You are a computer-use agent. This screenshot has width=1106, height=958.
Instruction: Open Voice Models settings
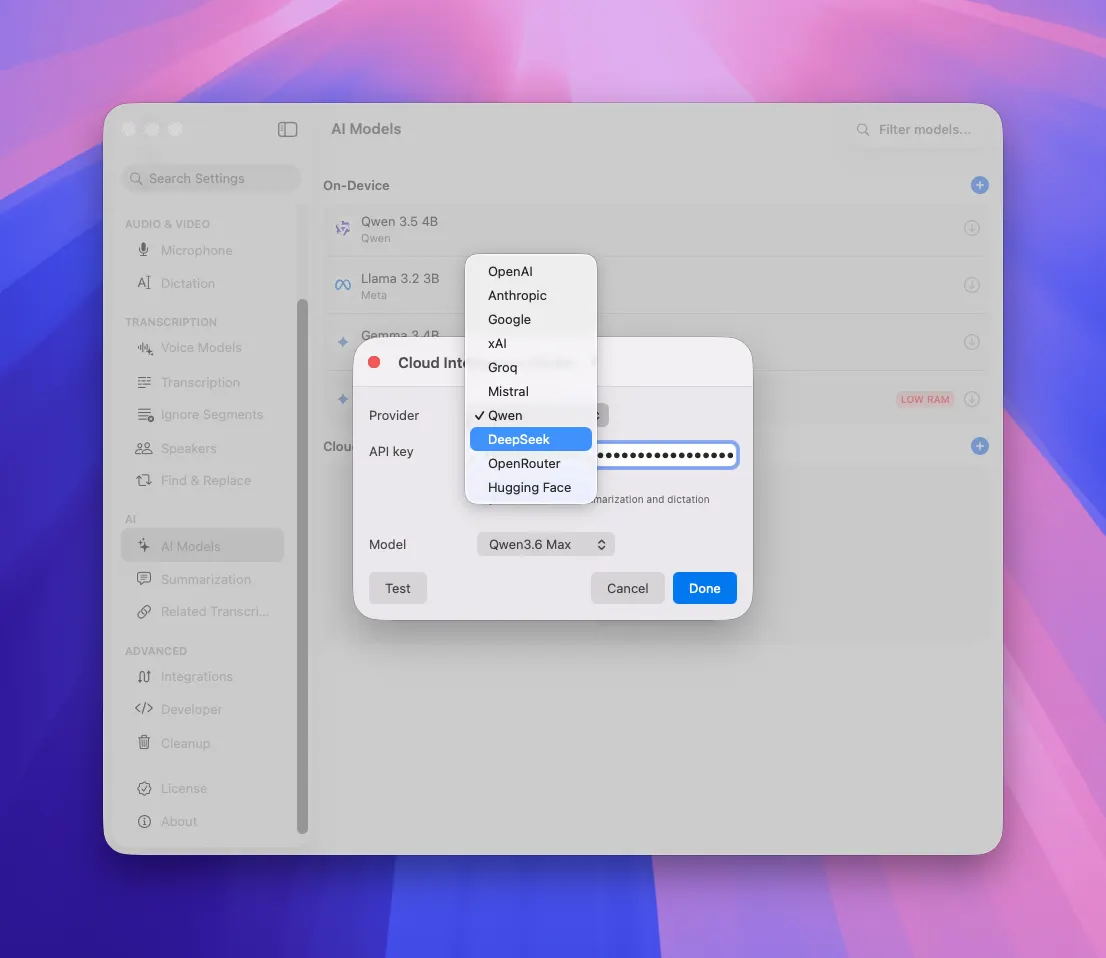(x=202, y=348)
